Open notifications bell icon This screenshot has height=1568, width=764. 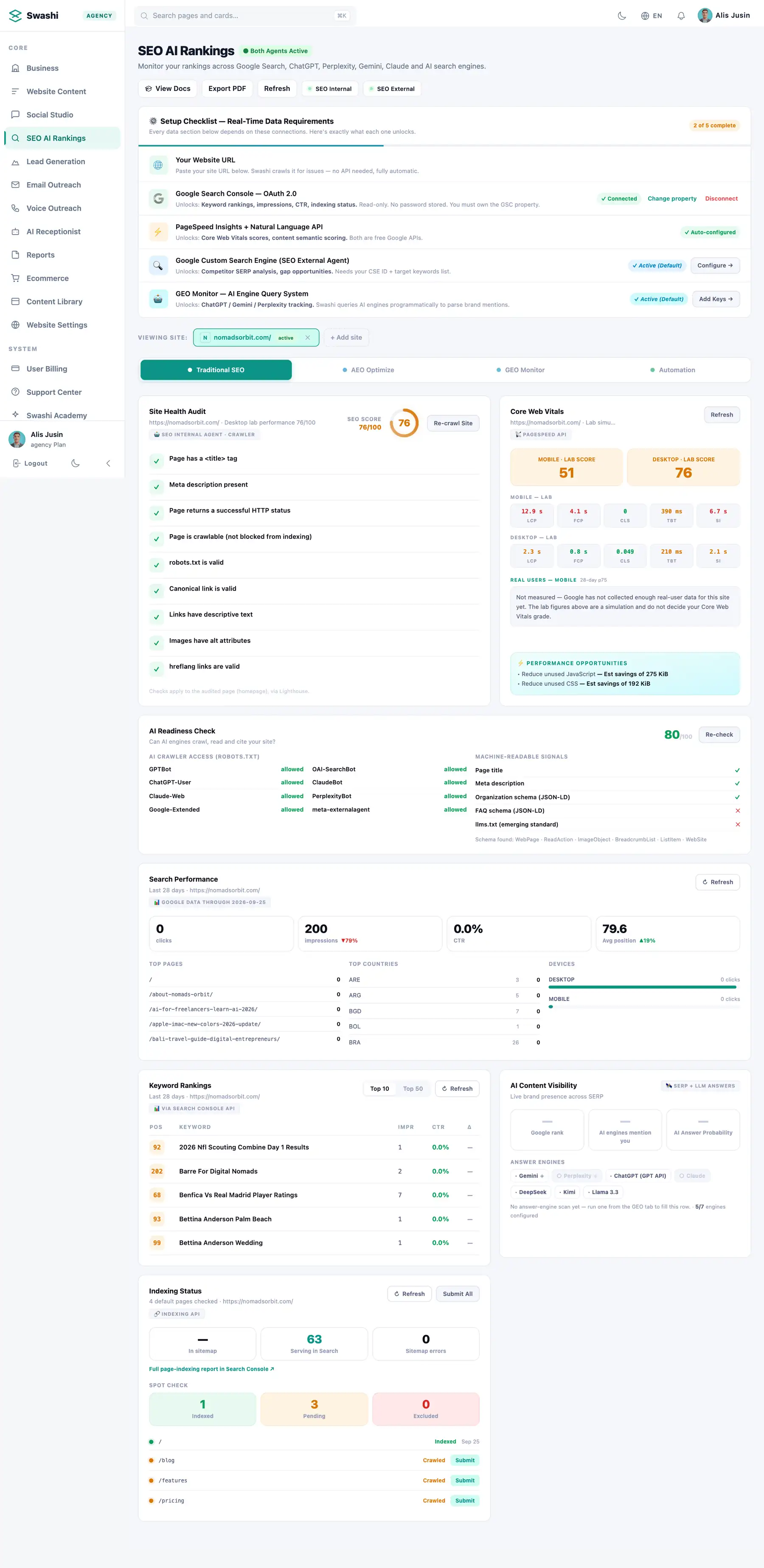pyautogui.click(x=681, y=16)
